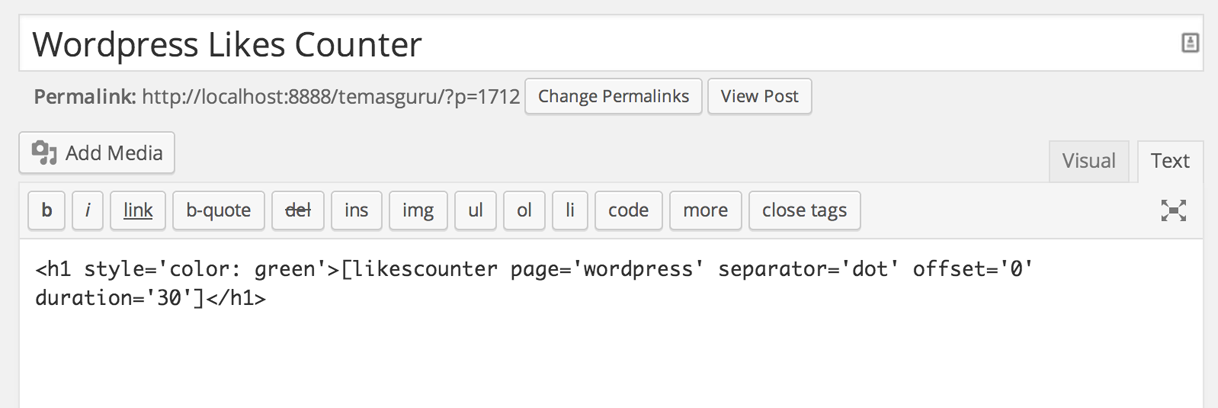Click the icon inside the title field
Screen dimensions: 1218x408
pos(1189,43)
